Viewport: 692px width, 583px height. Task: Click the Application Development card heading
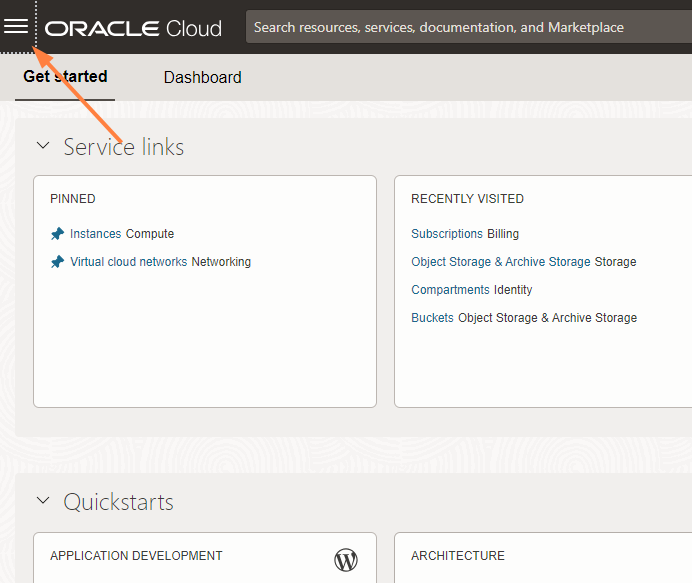tap(136, 556)
